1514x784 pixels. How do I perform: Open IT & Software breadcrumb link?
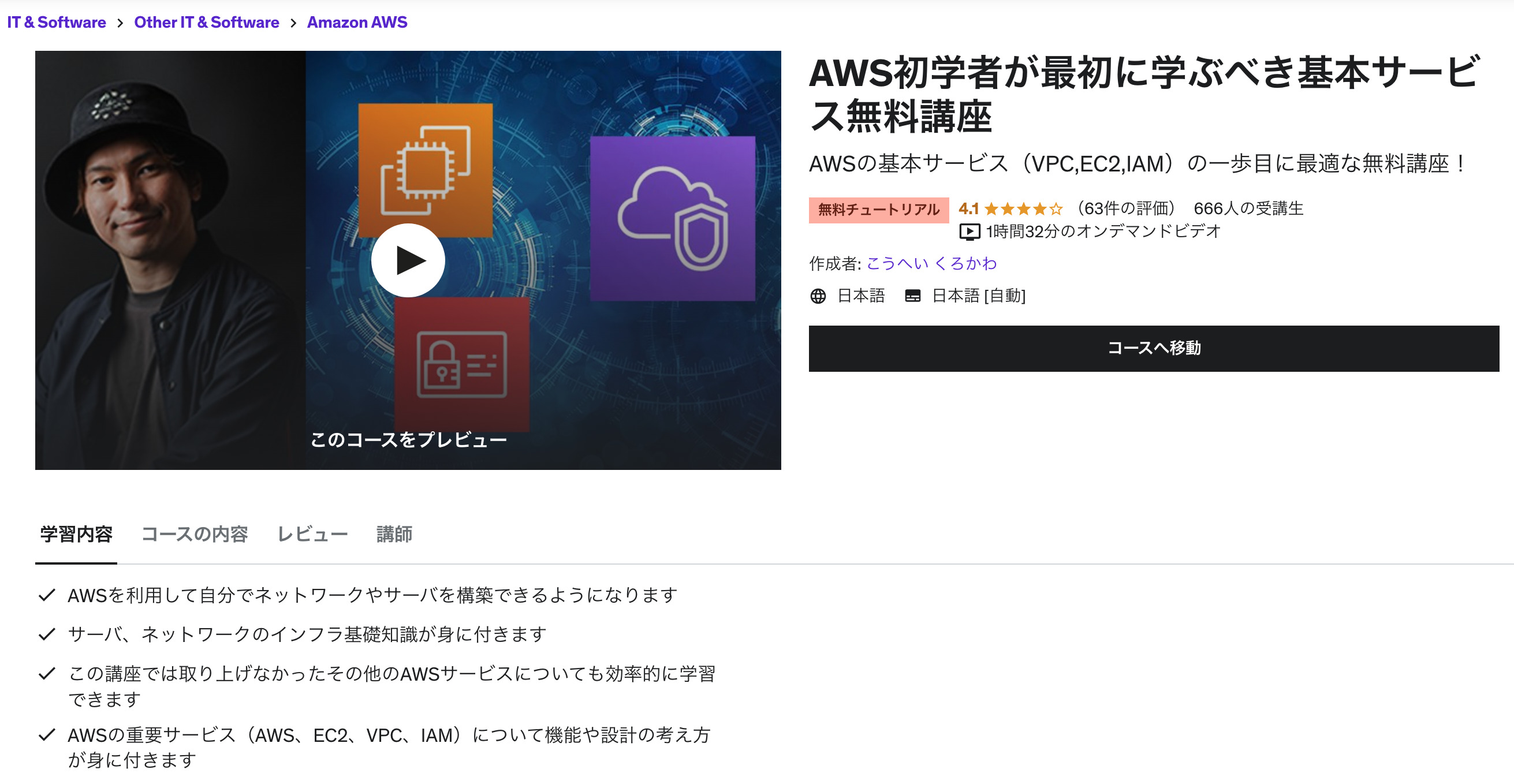coord(57,23)
